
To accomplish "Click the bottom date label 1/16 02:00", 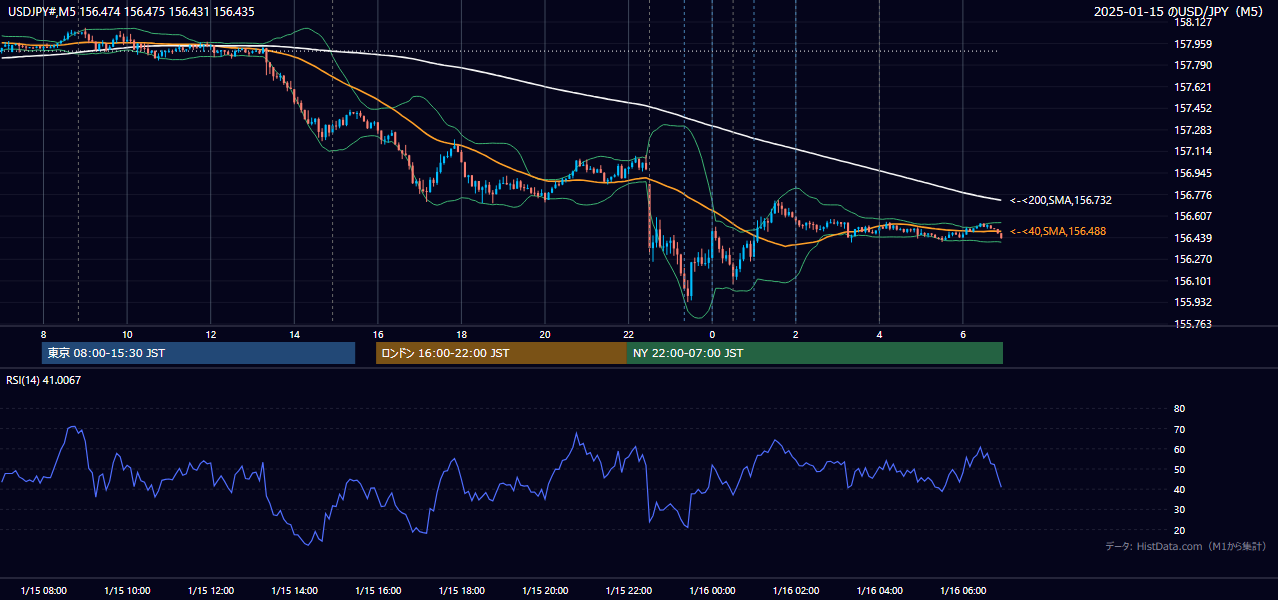I will pos(795,591).
